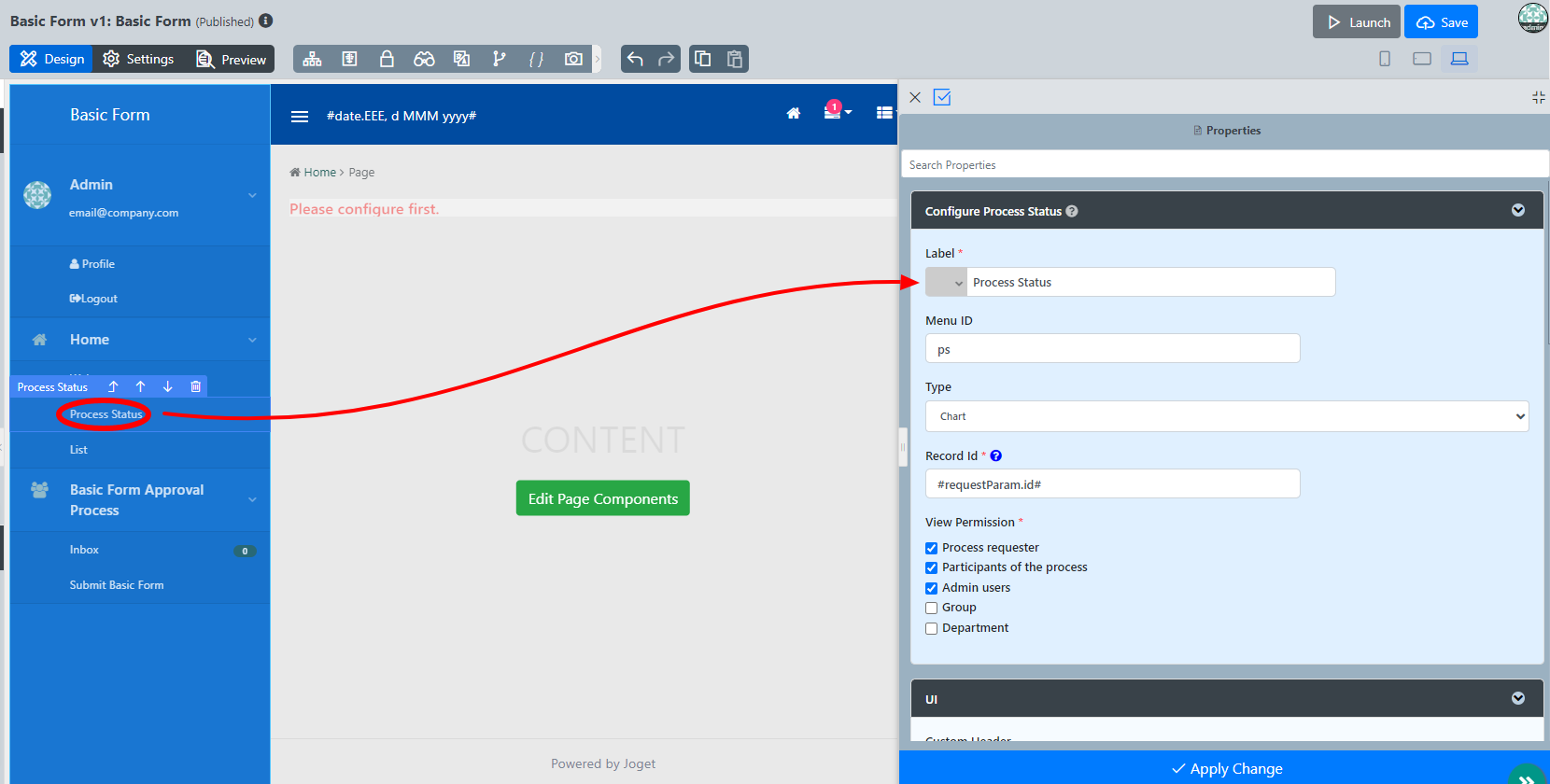Switch to the Settings tab
Image resolution: width=1550 pixels, height=784 pixels.
coord(138,59)
